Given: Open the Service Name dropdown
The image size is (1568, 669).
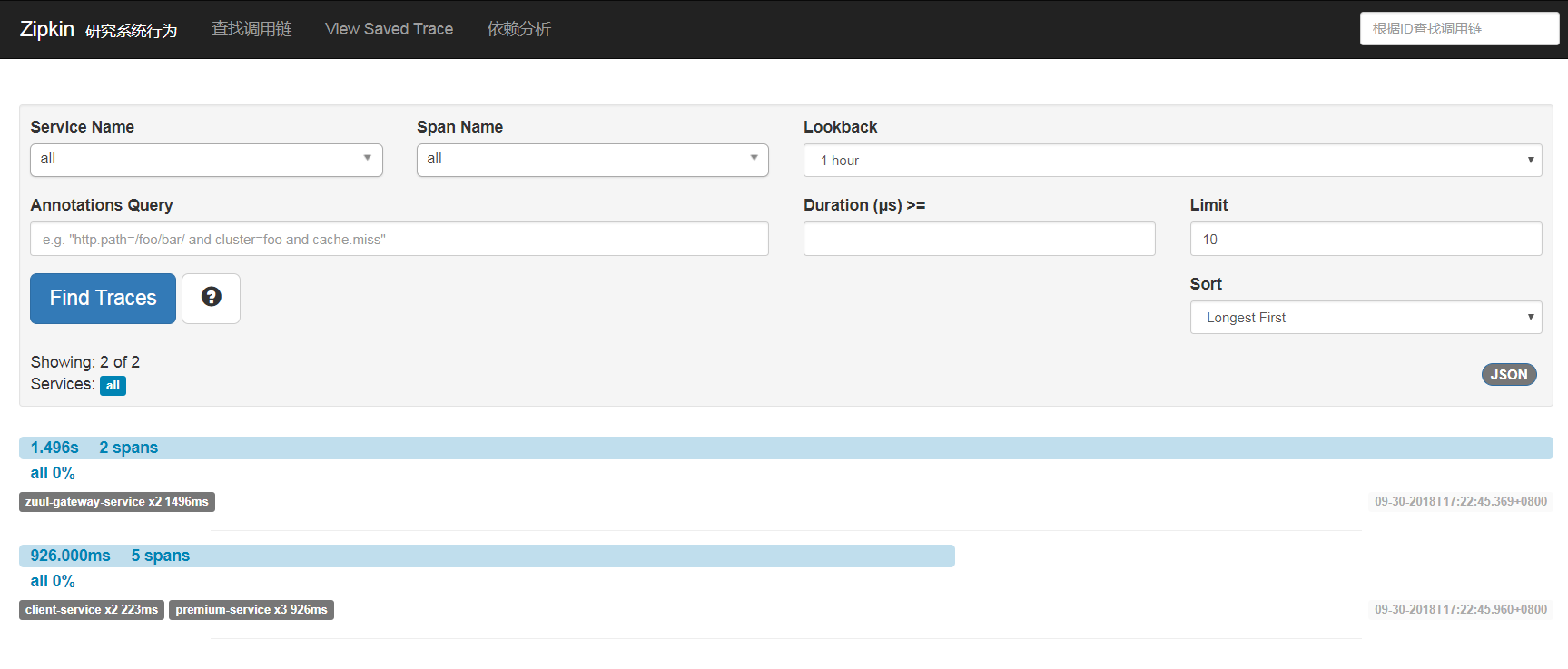Looking at the screenshot, I should click(206, 160).
